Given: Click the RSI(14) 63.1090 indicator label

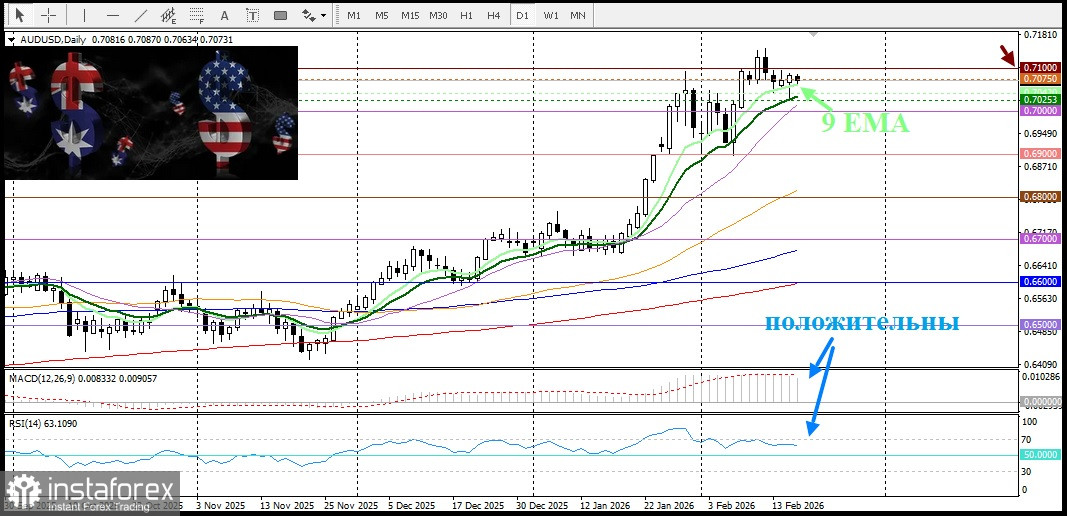Looking at the screenshot, I should pos(44,423).
